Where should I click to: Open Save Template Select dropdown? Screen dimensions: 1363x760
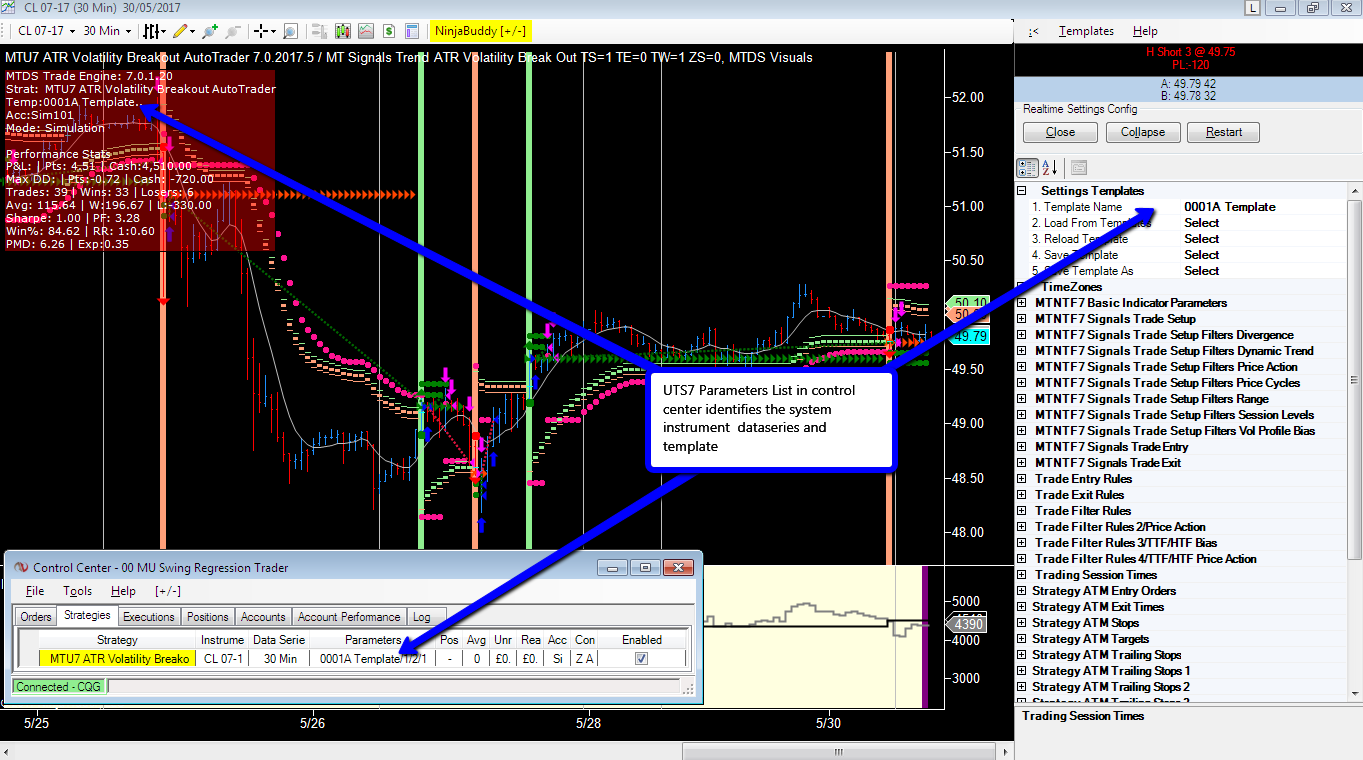1267,255
